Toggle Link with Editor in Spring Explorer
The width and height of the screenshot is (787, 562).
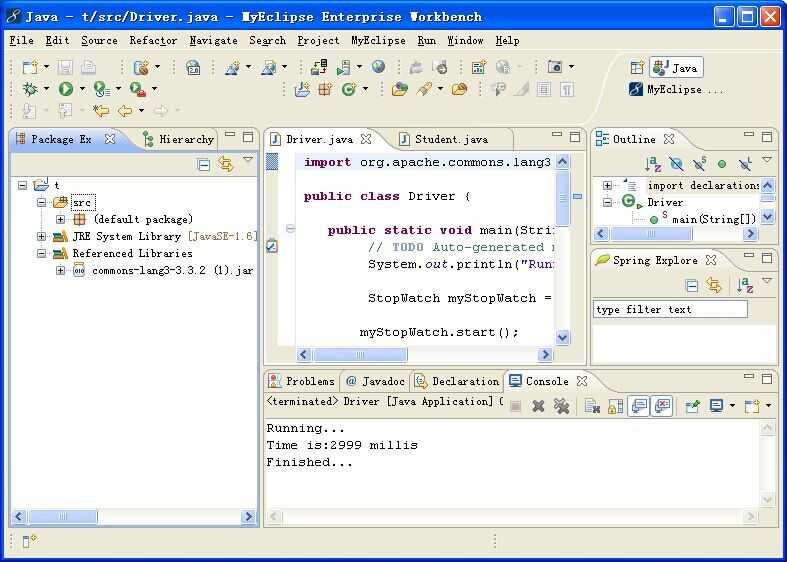[713, 285]
